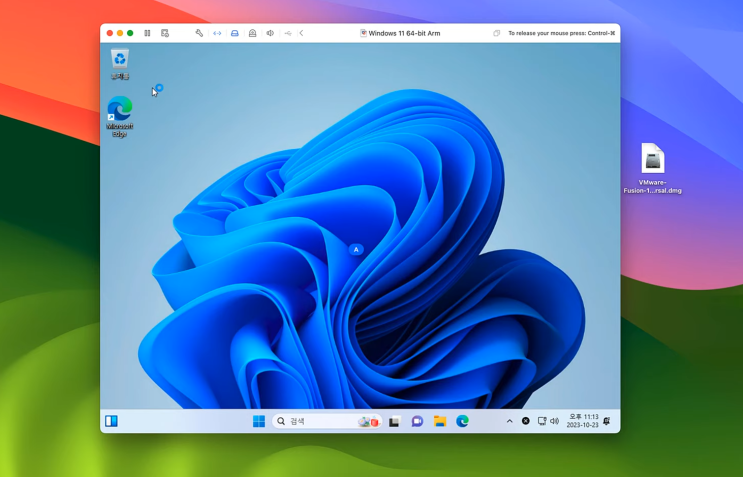Pause the VM with the pause icon

tap(147, 33)
